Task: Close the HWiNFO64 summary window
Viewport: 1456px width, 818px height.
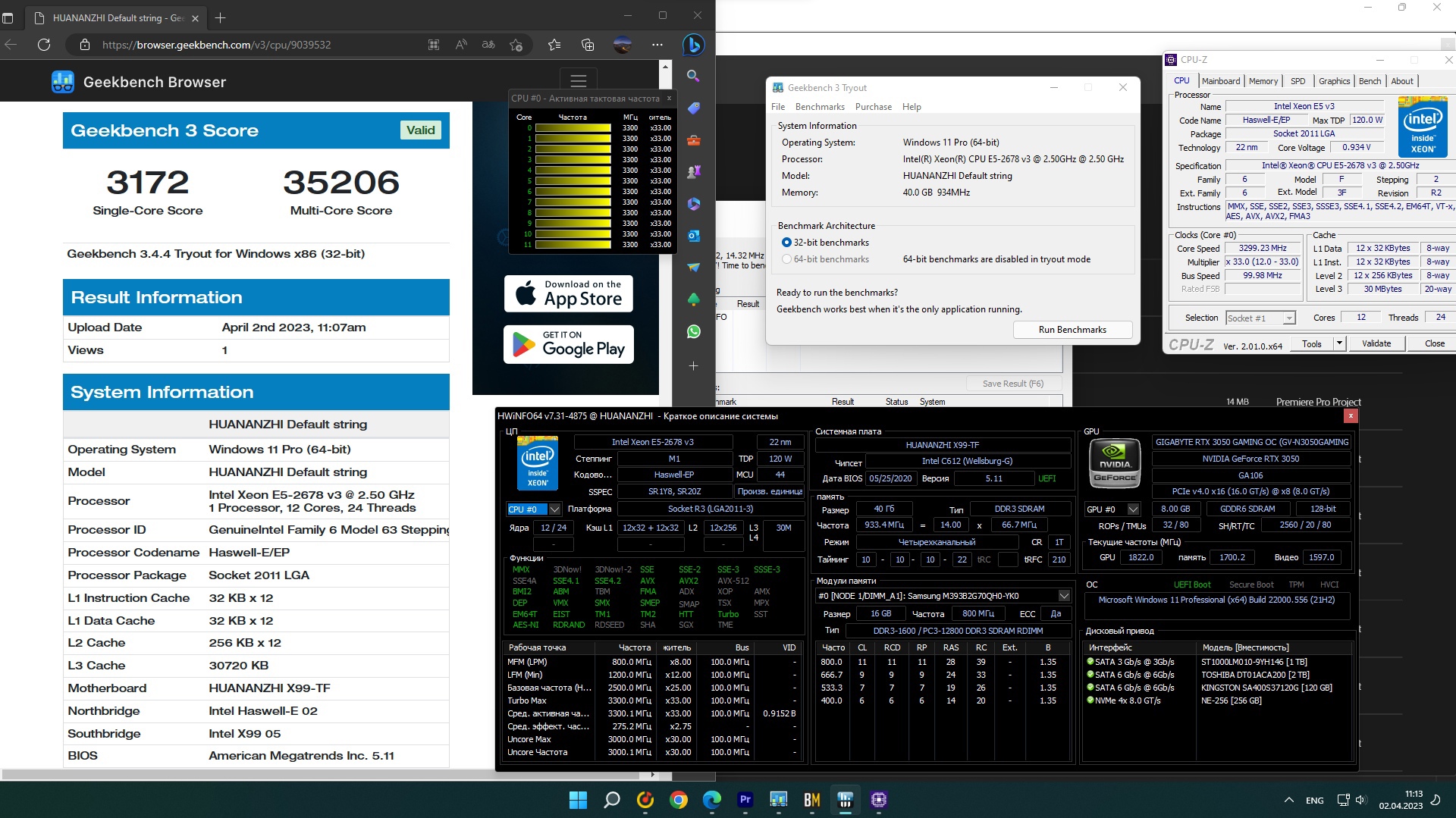Action: click(x=1351, y=415)
